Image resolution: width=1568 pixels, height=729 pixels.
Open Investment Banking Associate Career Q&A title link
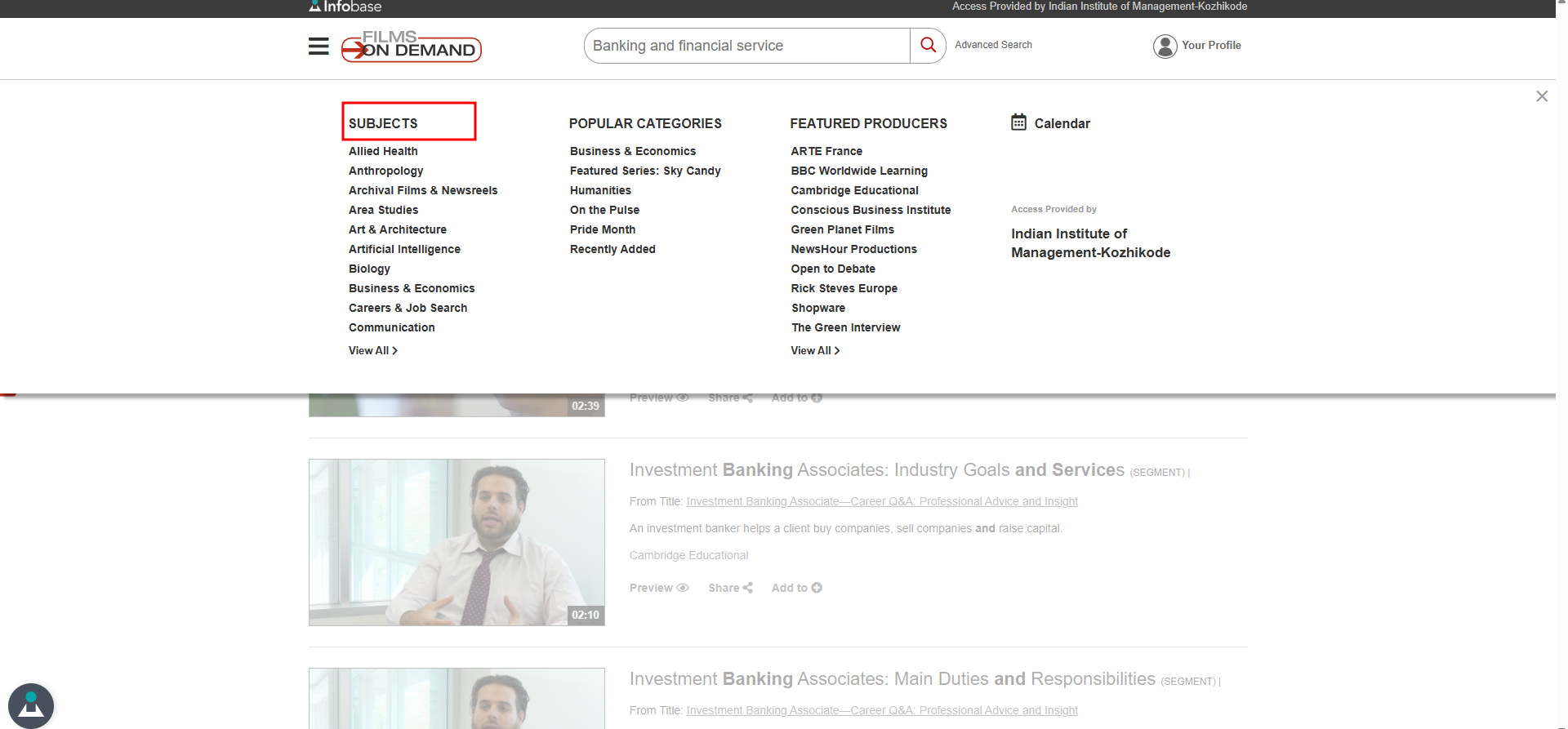882,501
